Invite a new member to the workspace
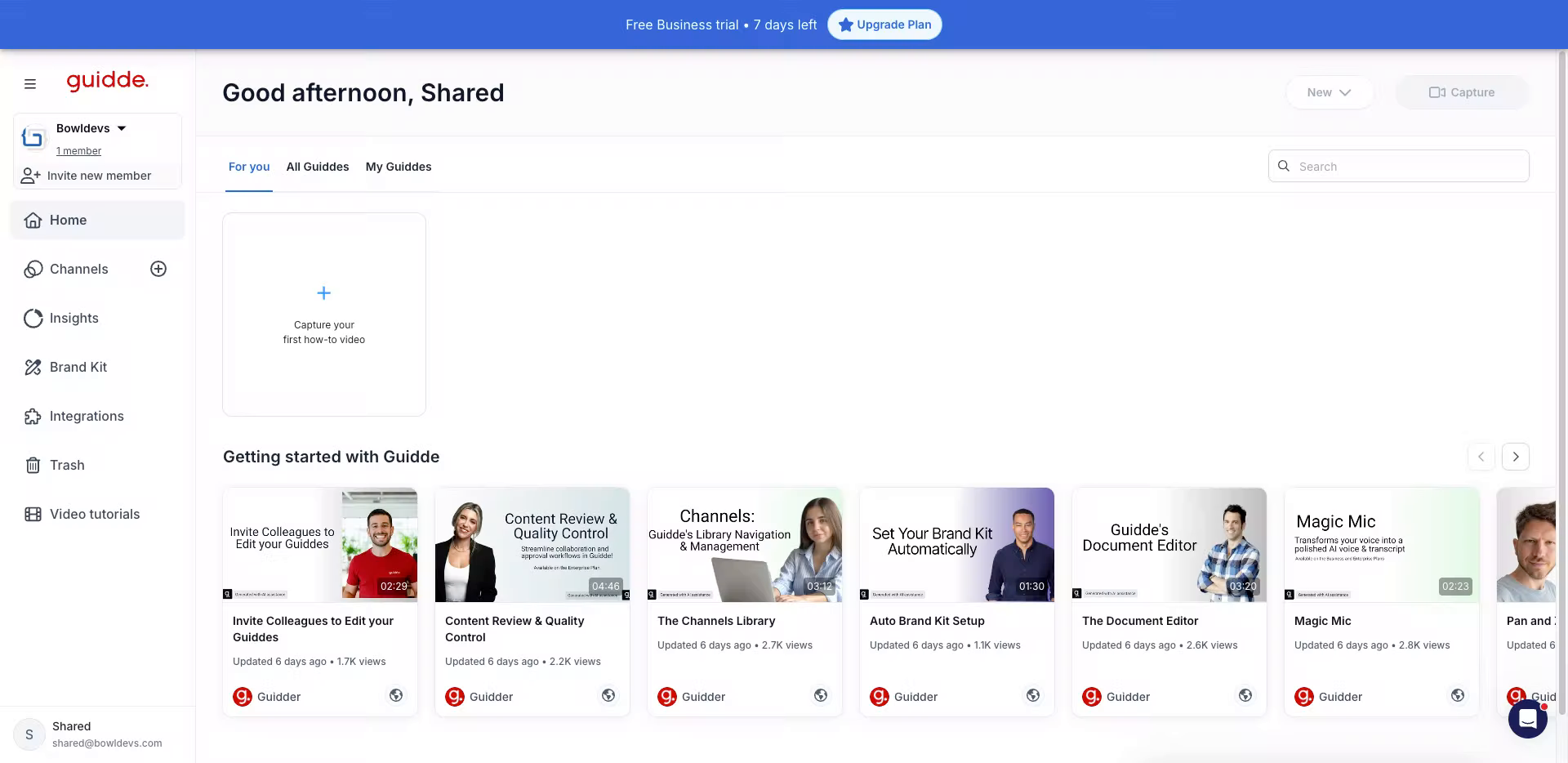 point(87,176)
